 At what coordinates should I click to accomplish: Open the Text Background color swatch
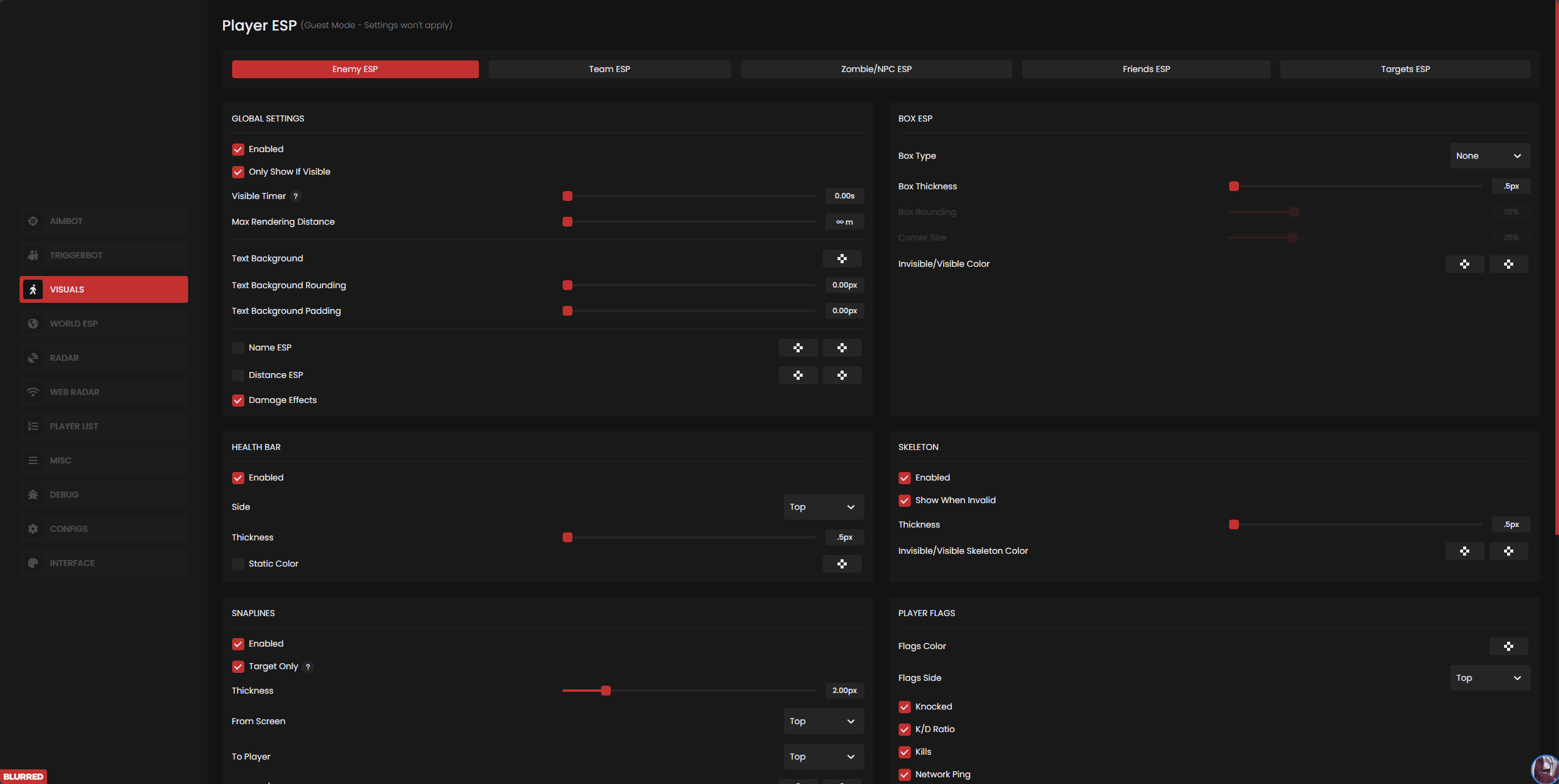842,258
